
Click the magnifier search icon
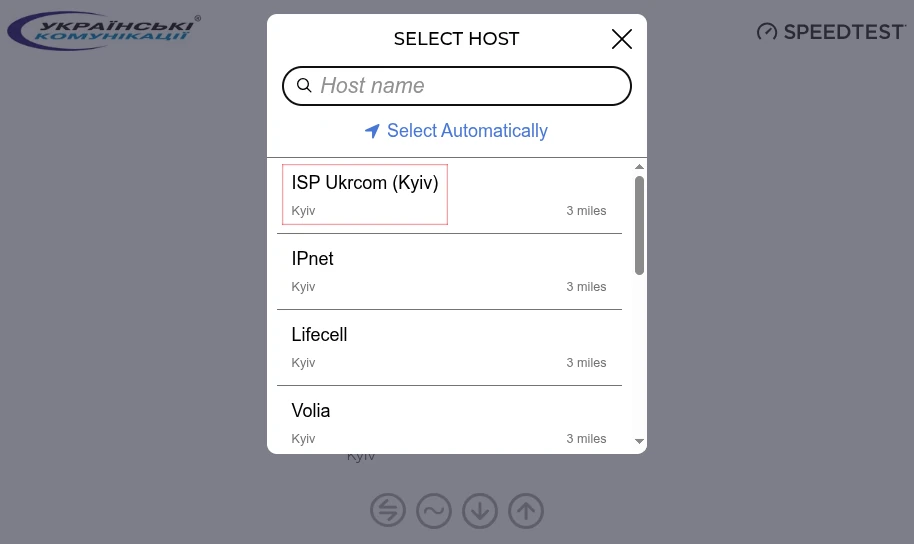click(304, 86)
